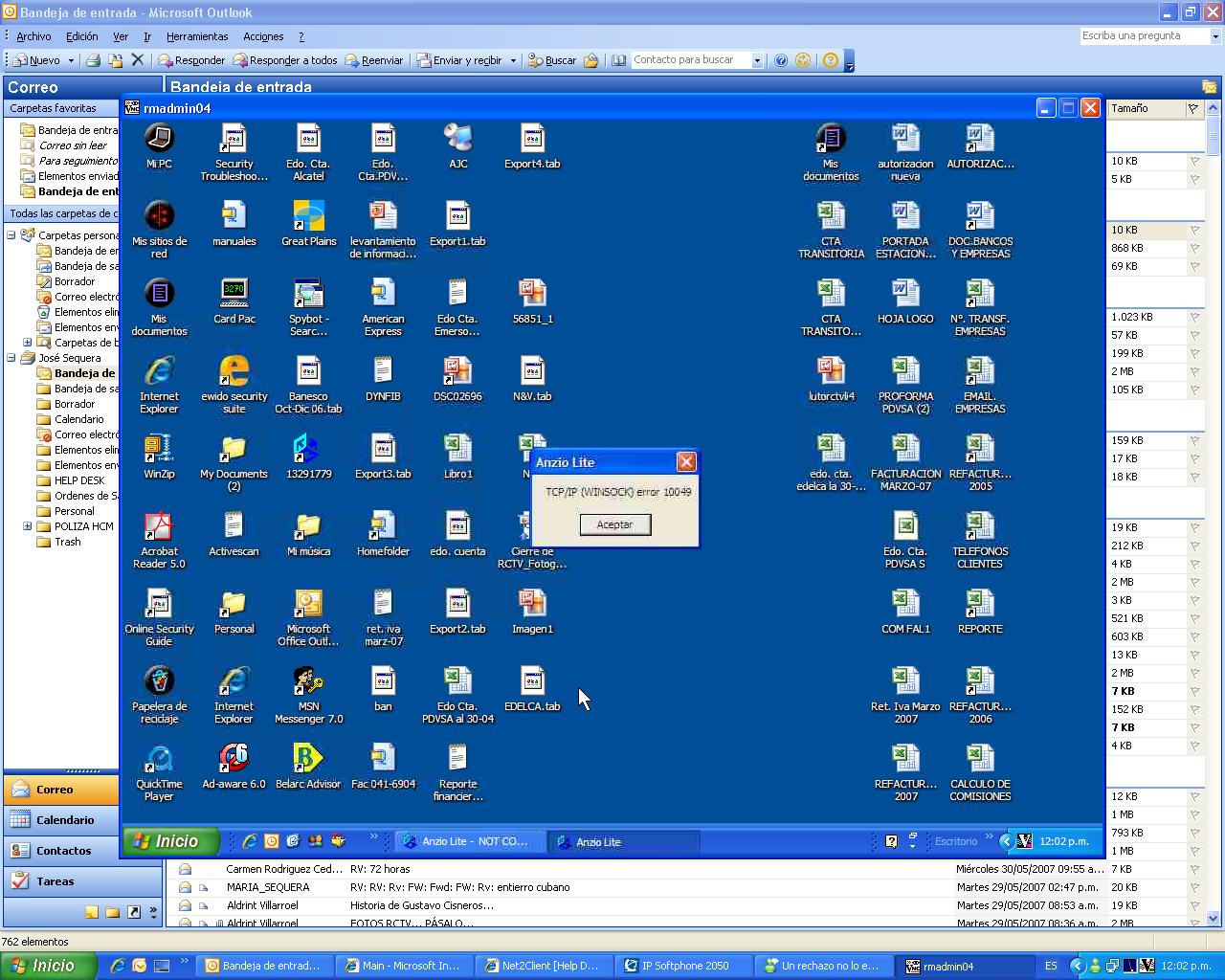Viewport: 1225px width, 980px height.
Task: Open ewido security suite icon
Action: pyautogui.click(x=234, y=385)
